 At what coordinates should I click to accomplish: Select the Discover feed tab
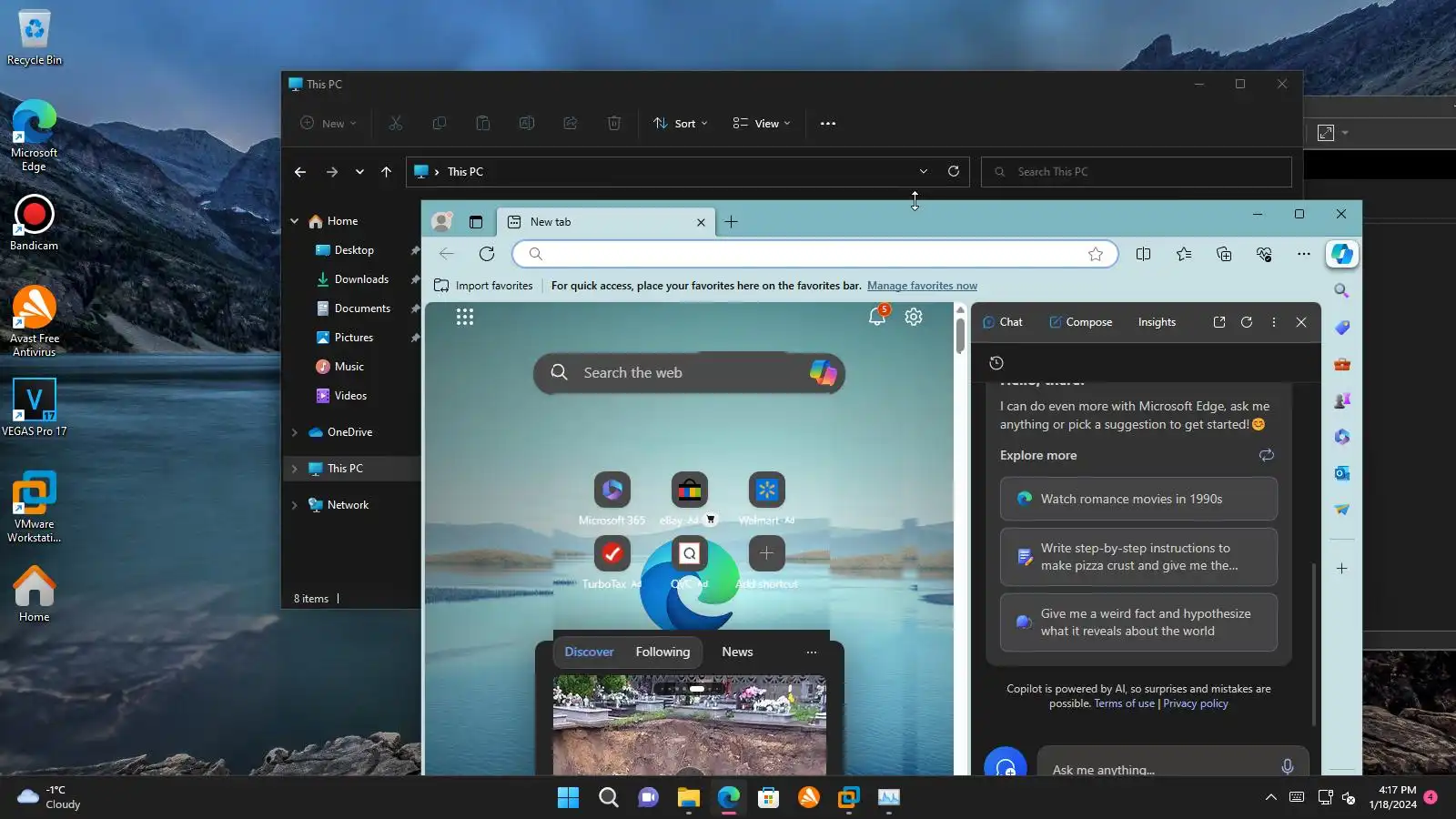pyautogui.click(x=589, y=652)
